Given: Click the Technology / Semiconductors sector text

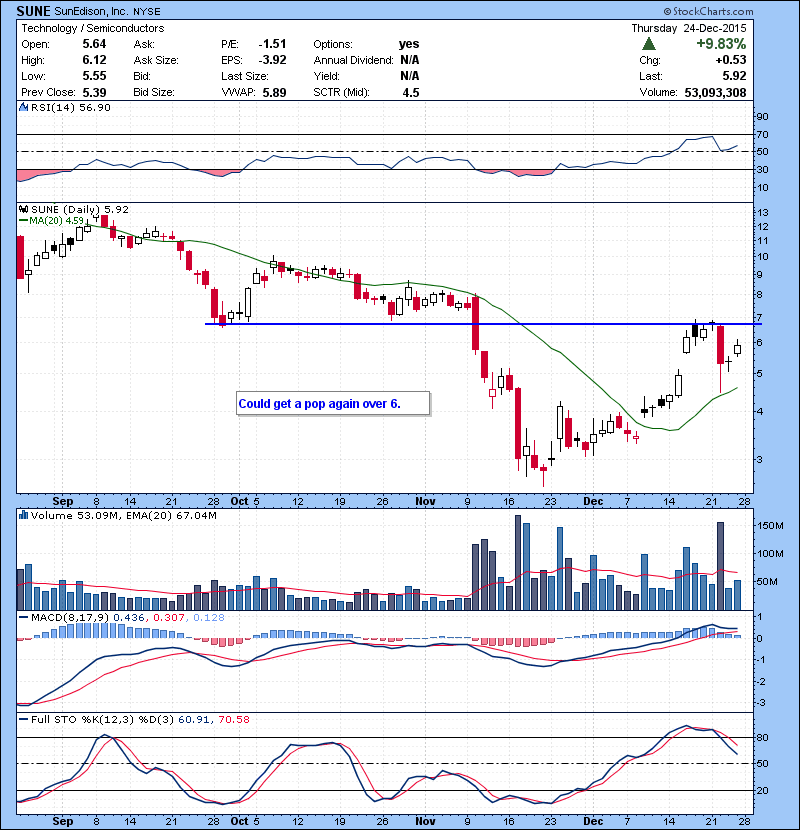Looking at the screenshot, I should coord(93,28).
